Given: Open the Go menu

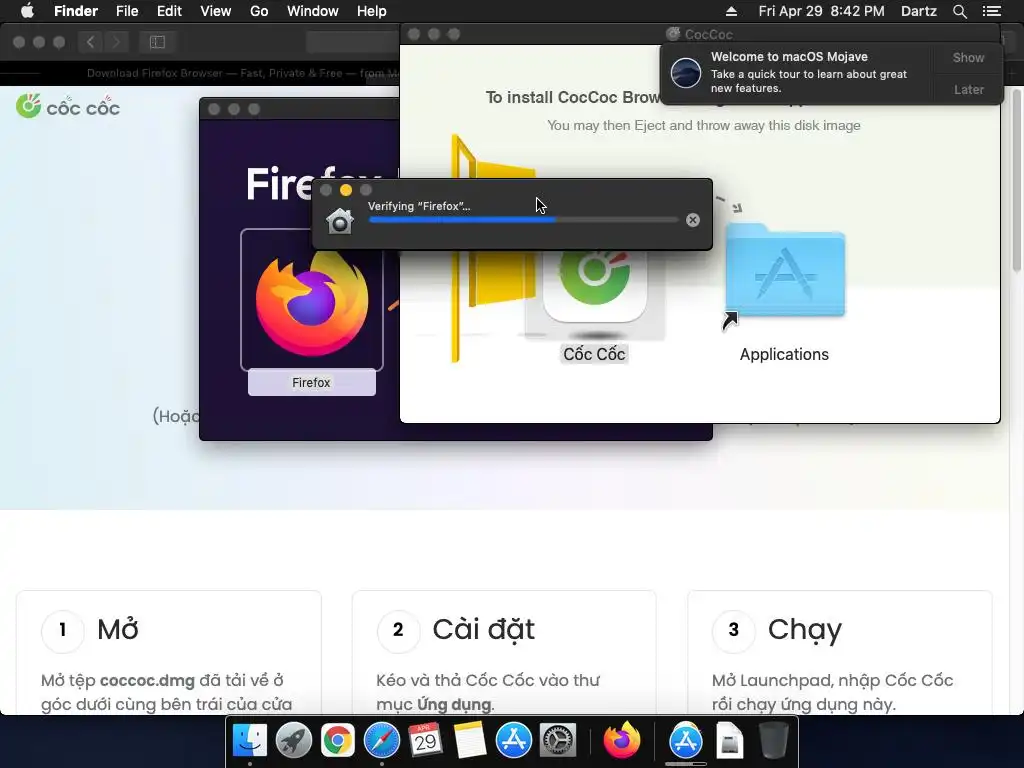Looking at the screenshot, I should [259, 11].
